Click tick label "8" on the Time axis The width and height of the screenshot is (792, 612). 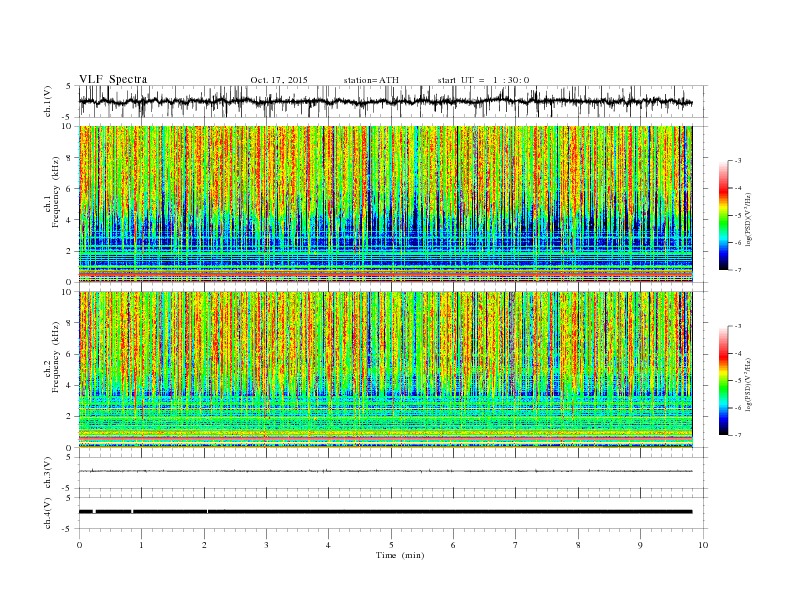point(578,545)
